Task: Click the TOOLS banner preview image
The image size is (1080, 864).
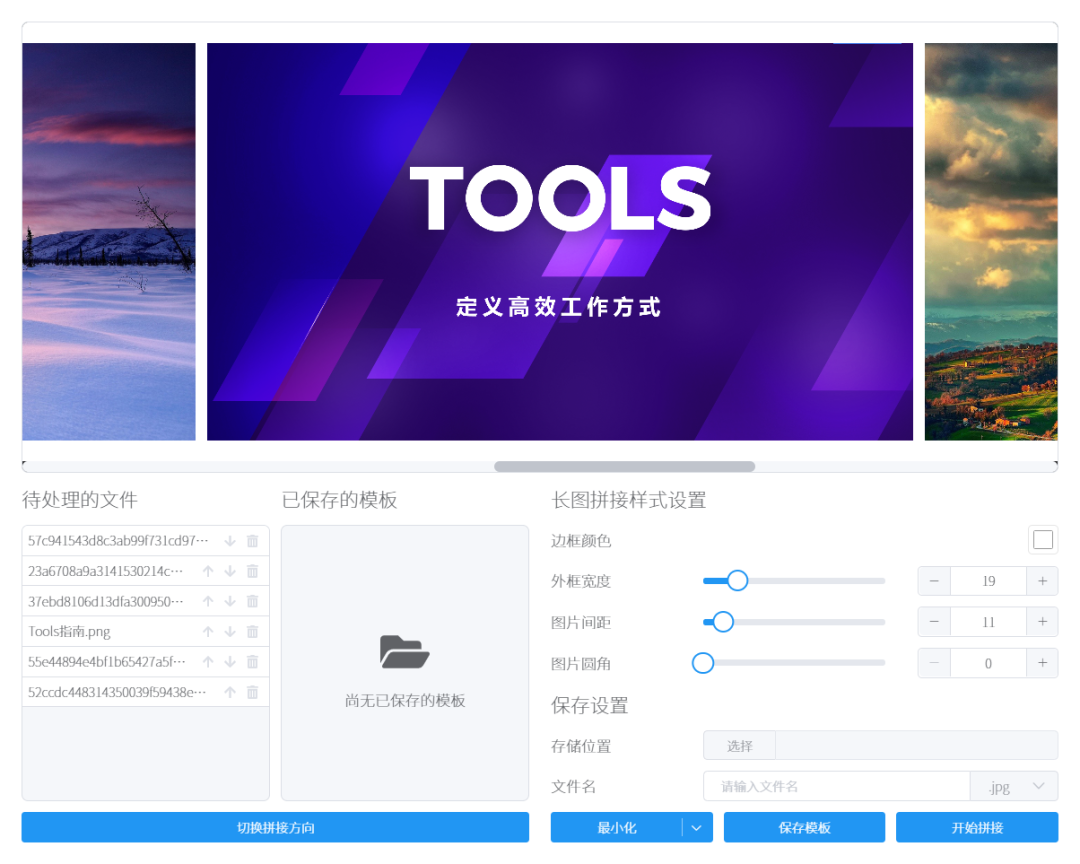Action: 560,242
